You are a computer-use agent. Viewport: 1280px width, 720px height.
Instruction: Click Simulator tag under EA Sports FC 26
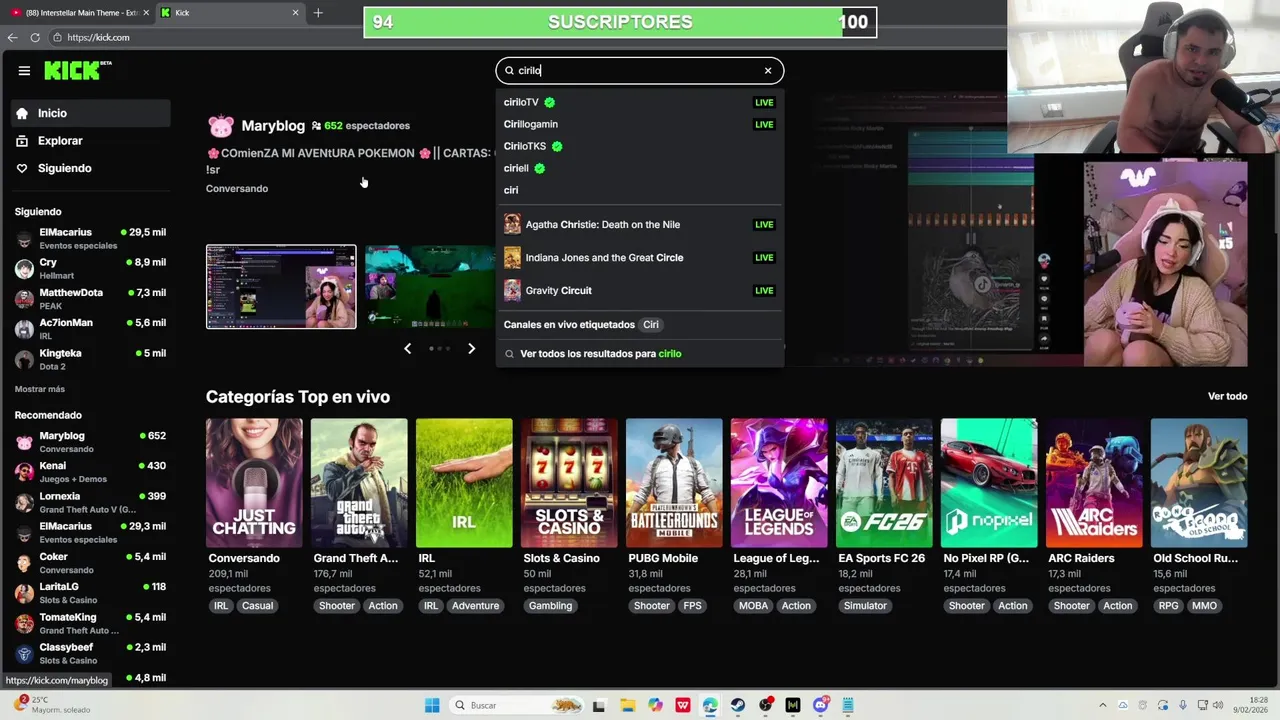click(865, 606)
